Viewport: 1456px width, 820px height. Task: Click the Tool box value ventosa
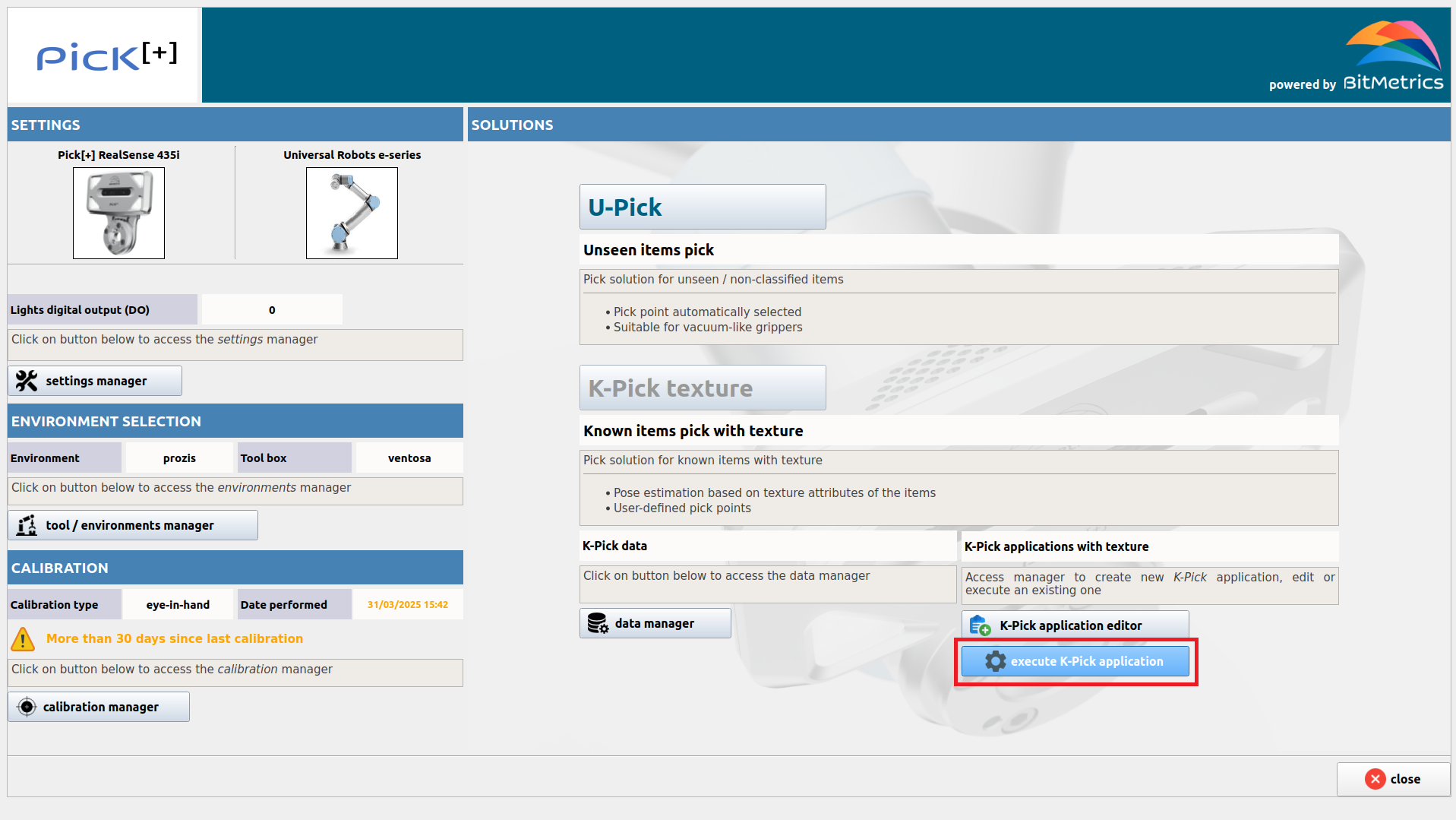(x=409, y=457)
